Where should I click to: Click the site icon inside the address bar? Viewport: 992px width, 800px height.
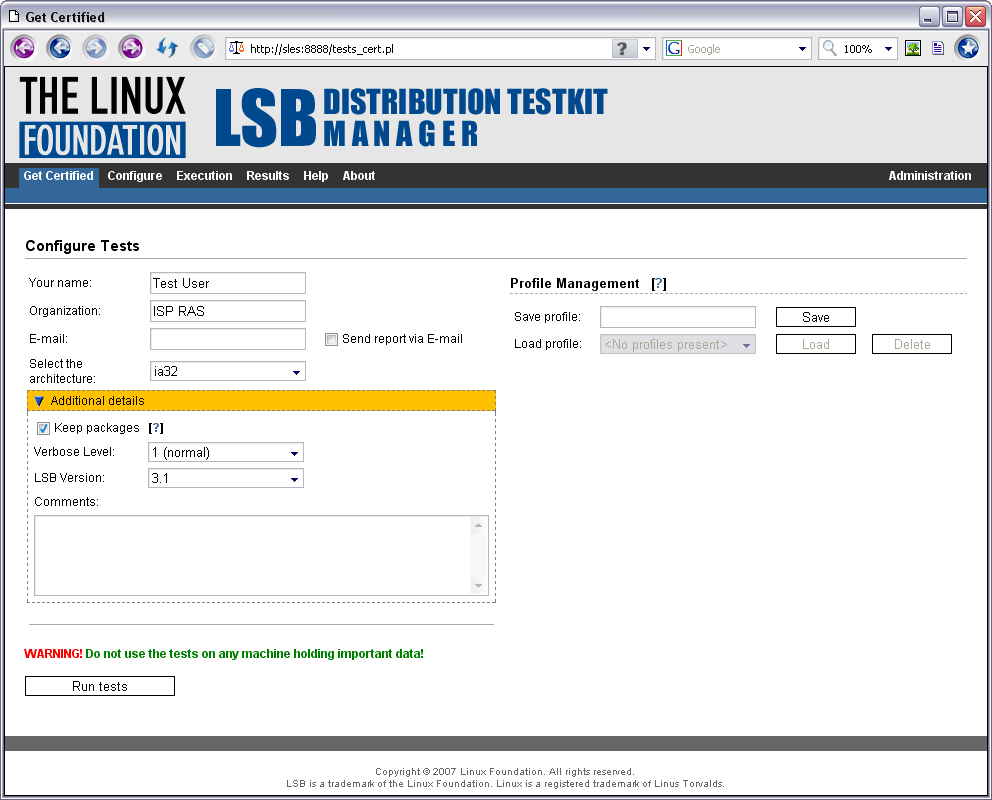[237, 48]
